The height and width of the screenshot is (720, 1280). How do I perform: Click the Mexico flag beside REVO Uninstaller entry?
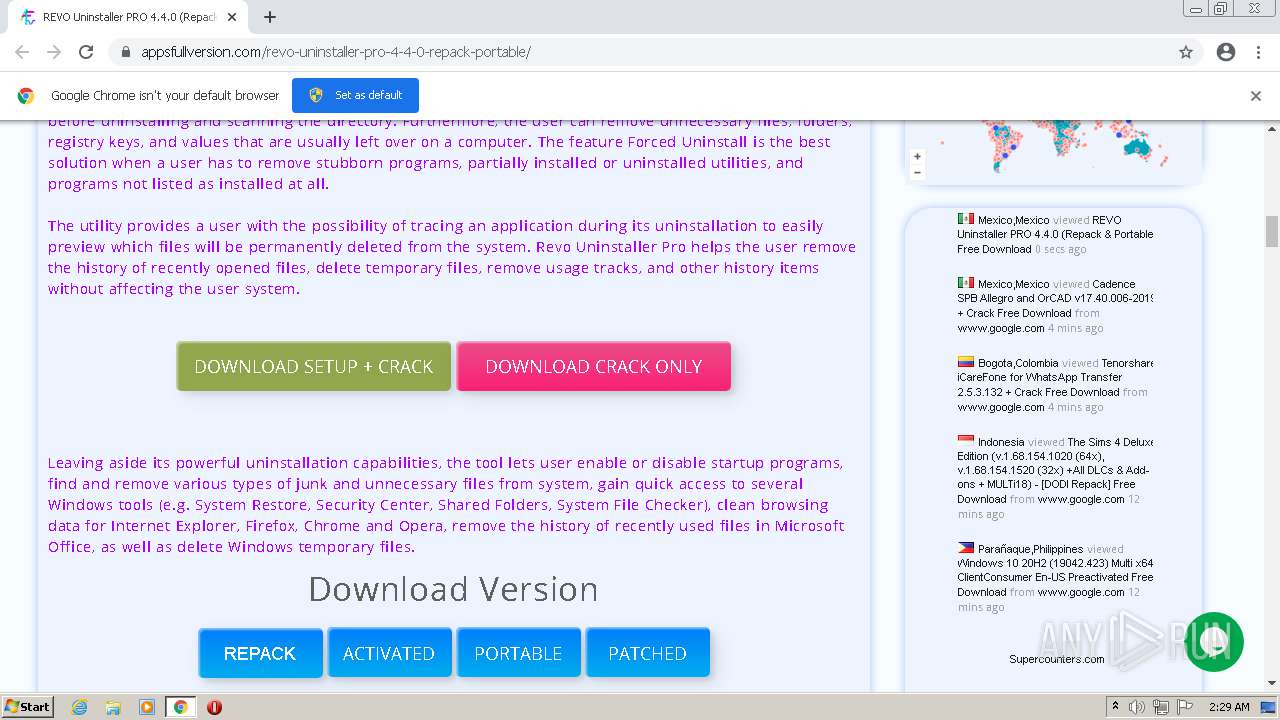click(965, 219)
